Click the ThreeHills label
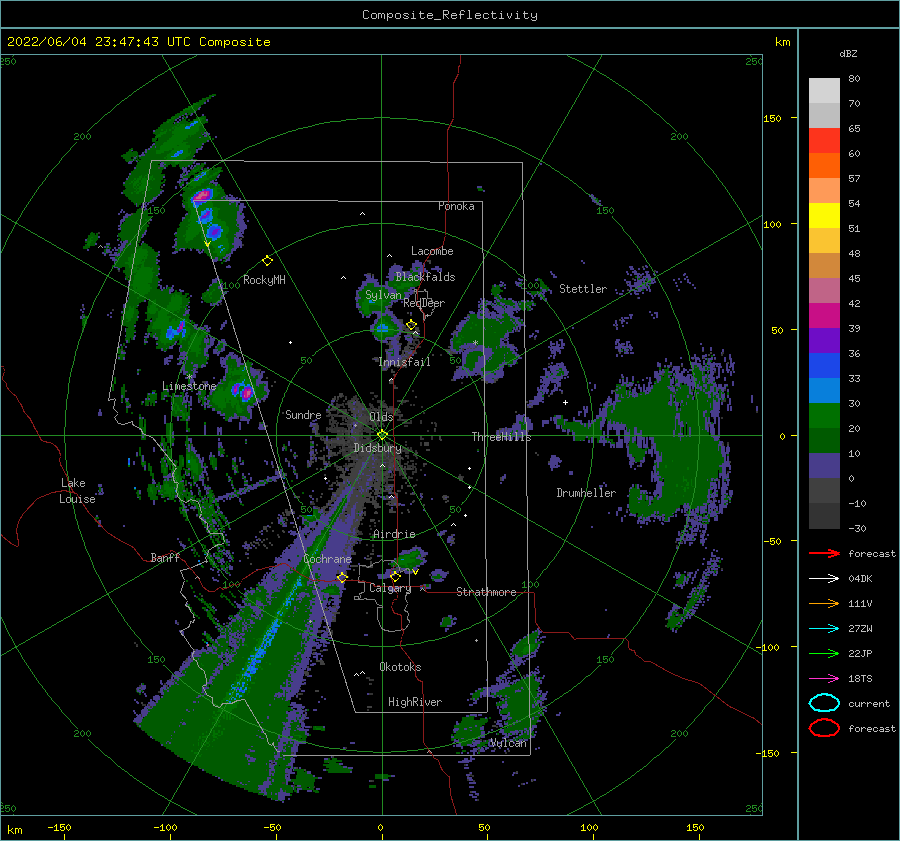The width and height of the screenshot is (900, 841). click(502, 437)
